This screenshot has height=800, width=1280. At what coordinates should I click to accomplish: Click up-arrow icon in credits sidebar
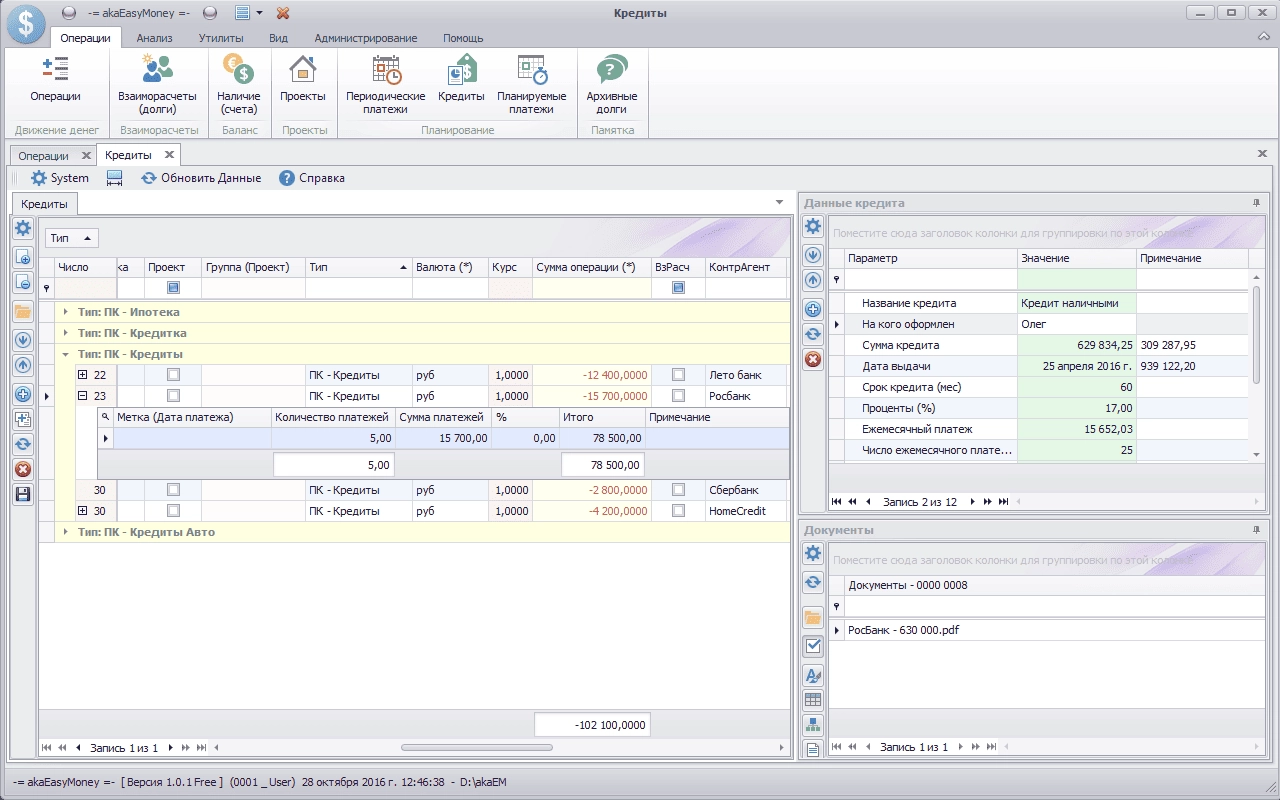point(23,366)
